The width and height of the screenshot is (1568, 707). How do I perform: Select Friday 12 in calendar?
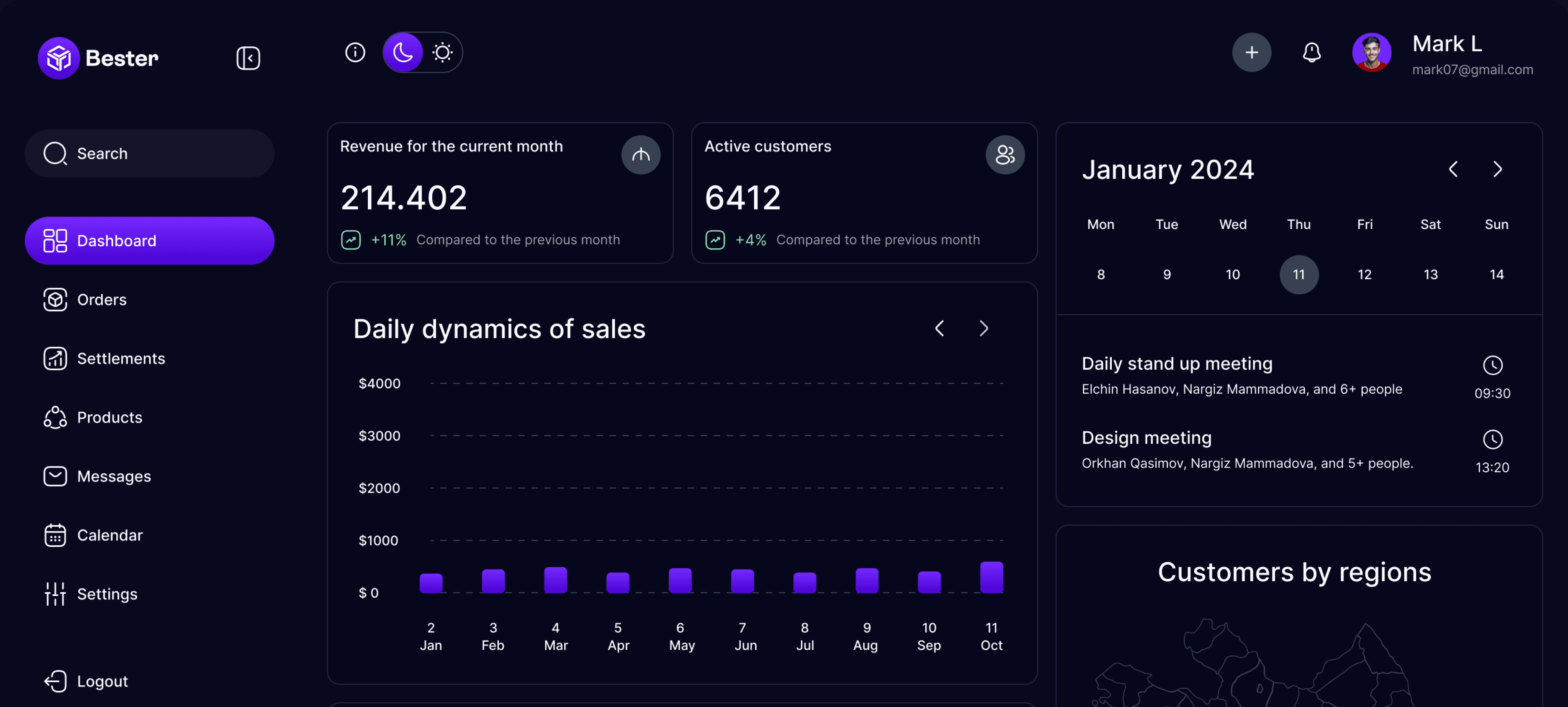[1365, 275]
